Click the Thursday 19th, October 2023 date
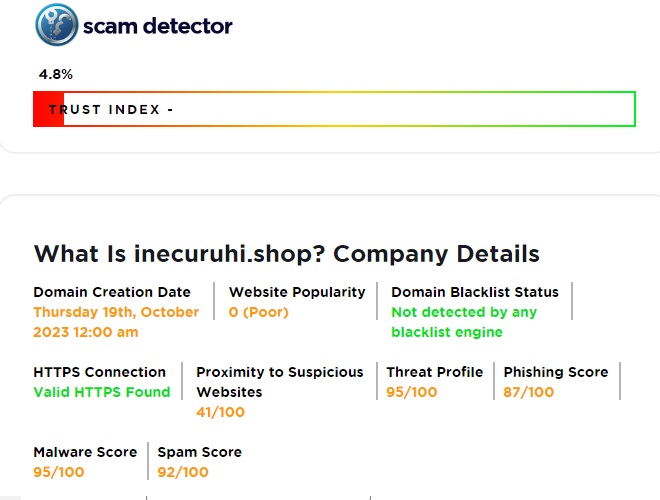660x500 pixels. pos(116,322)
